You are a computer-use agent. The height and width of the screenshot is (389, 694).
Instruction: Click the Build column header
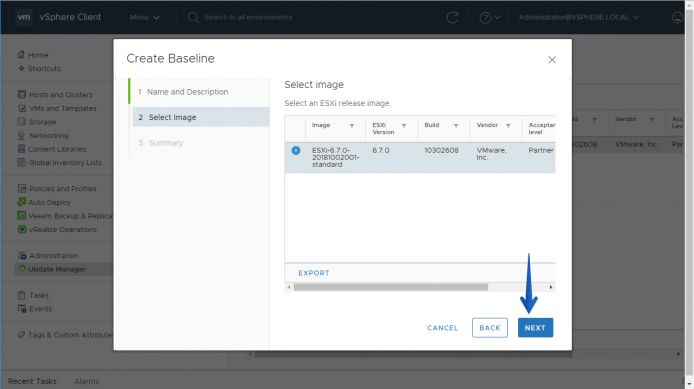pos(432,125)
